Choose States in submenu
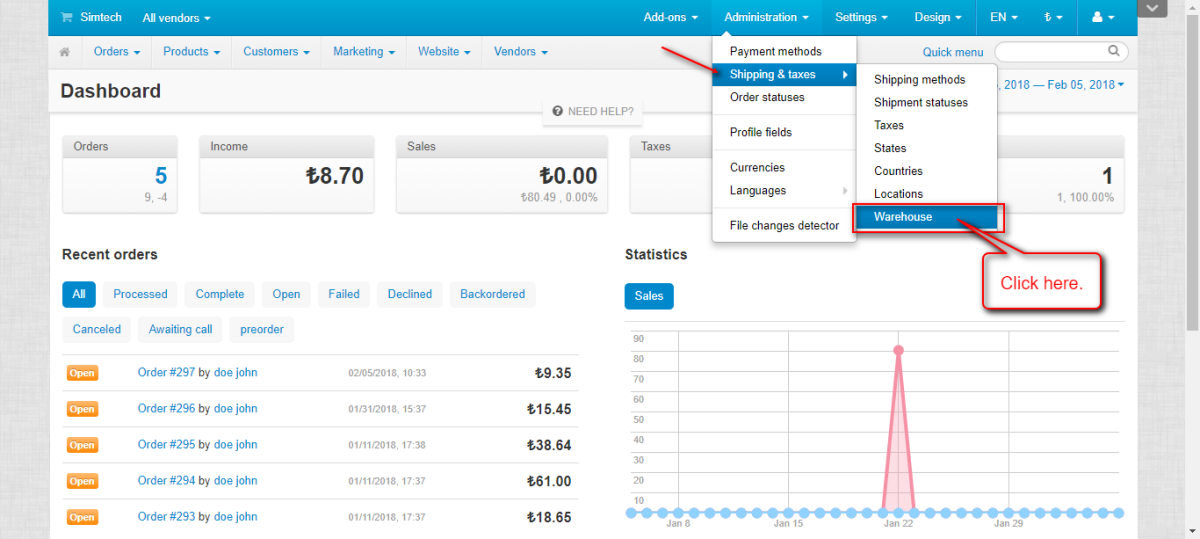 [927, 148]
